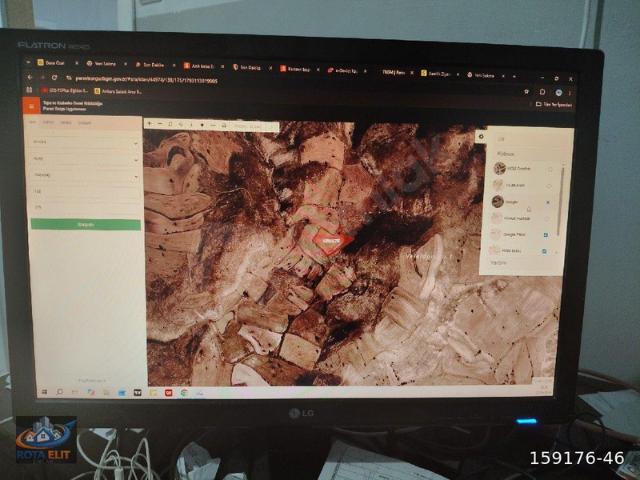Open the orange hamburger menu button
The width and height of the screenshot is (640, 480).
31,106
